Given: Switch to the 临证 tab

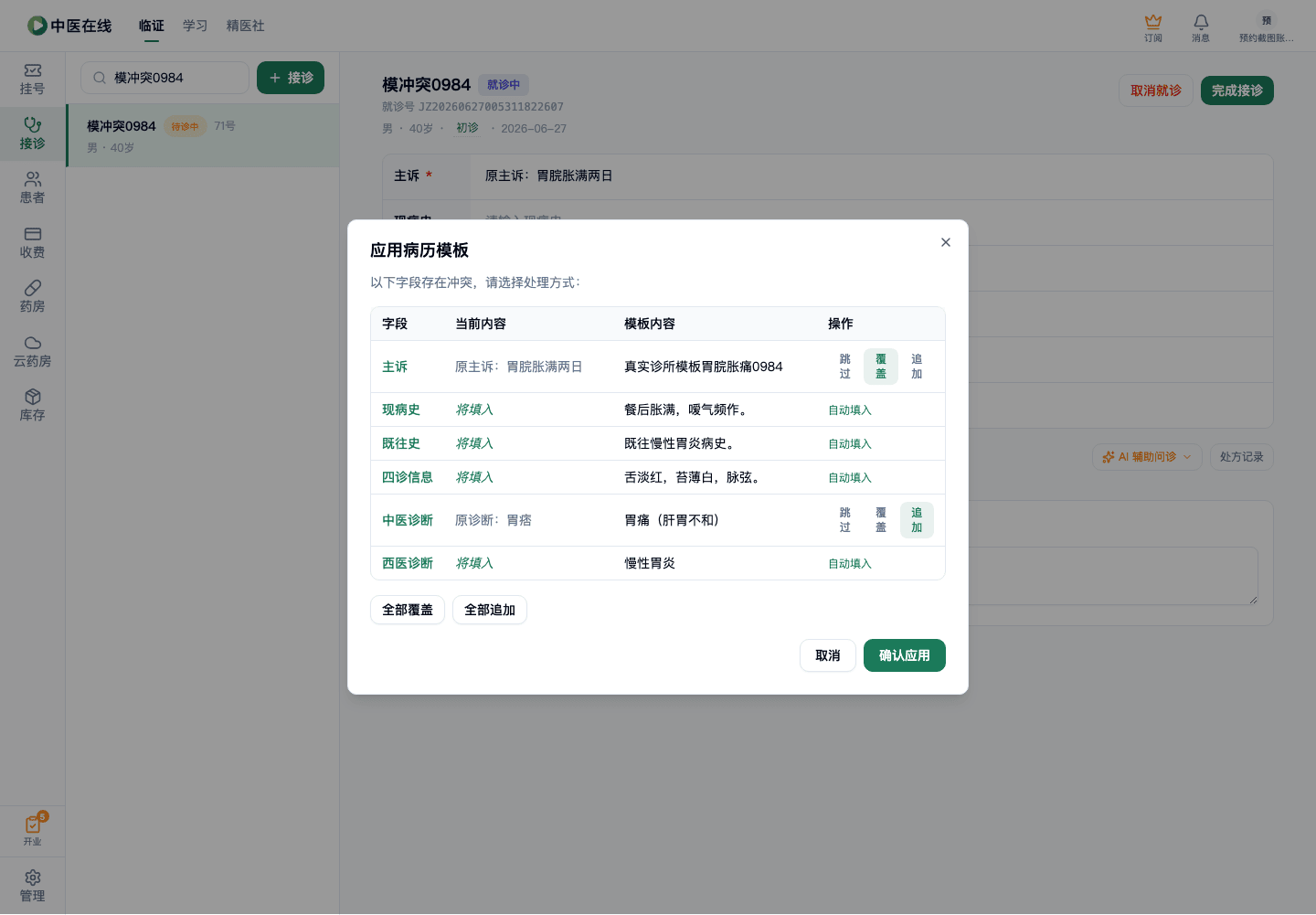Looking at the screenshot, I should [152, 26].
